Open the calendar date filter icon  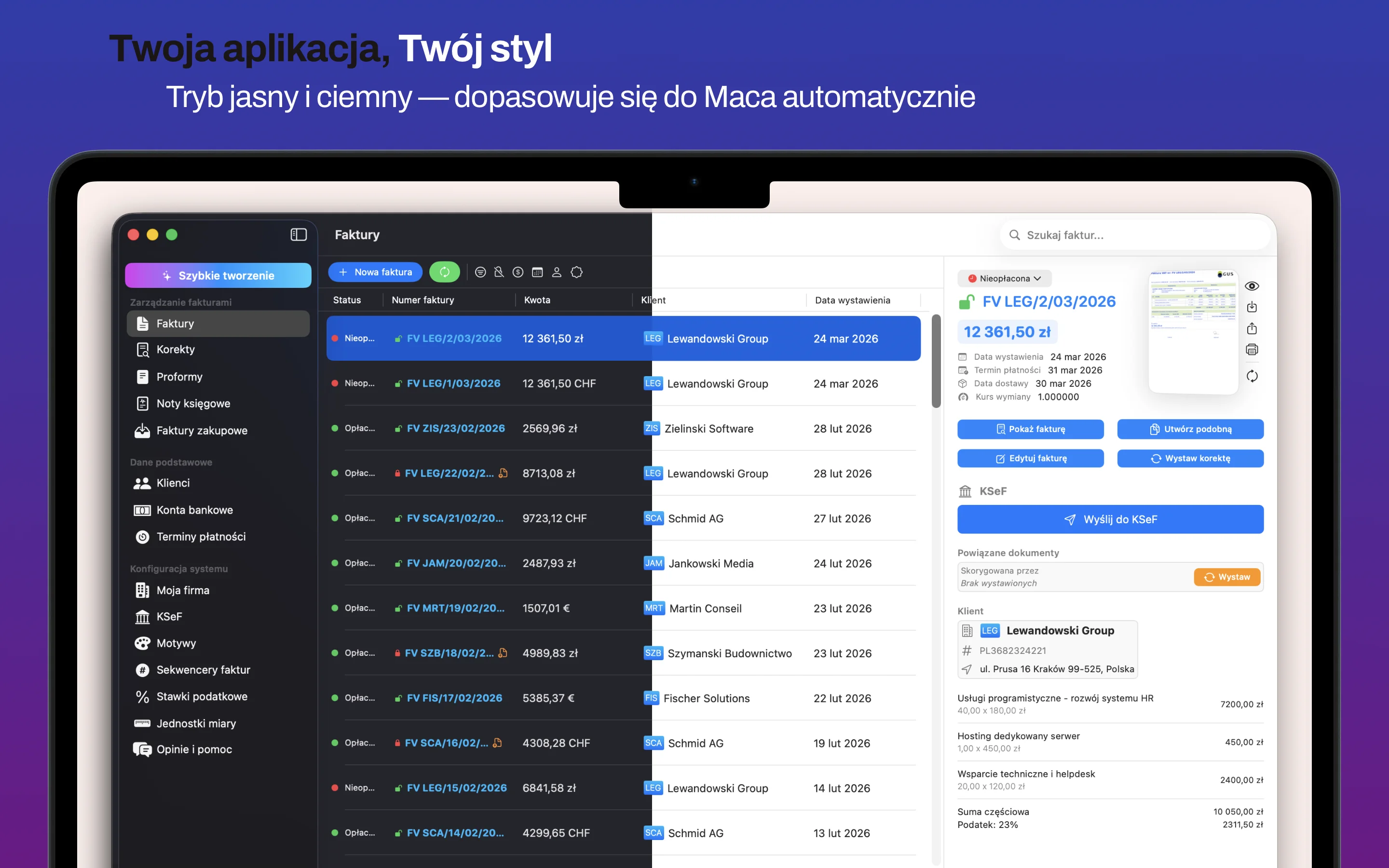(537, 272)
